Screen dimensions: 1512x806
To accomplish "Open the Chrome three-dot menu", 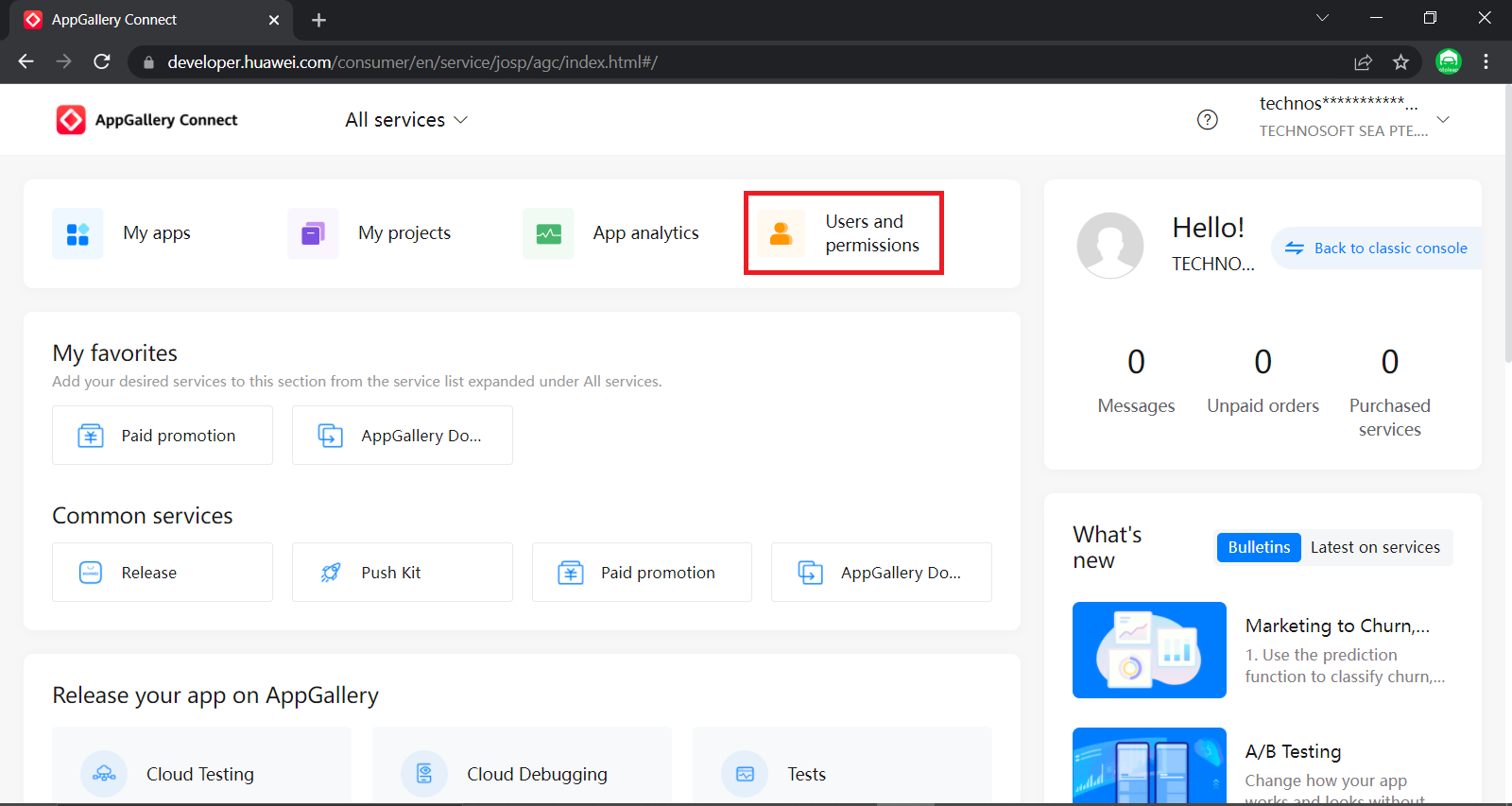I will pyautogui.click(x=1486, y=62).
